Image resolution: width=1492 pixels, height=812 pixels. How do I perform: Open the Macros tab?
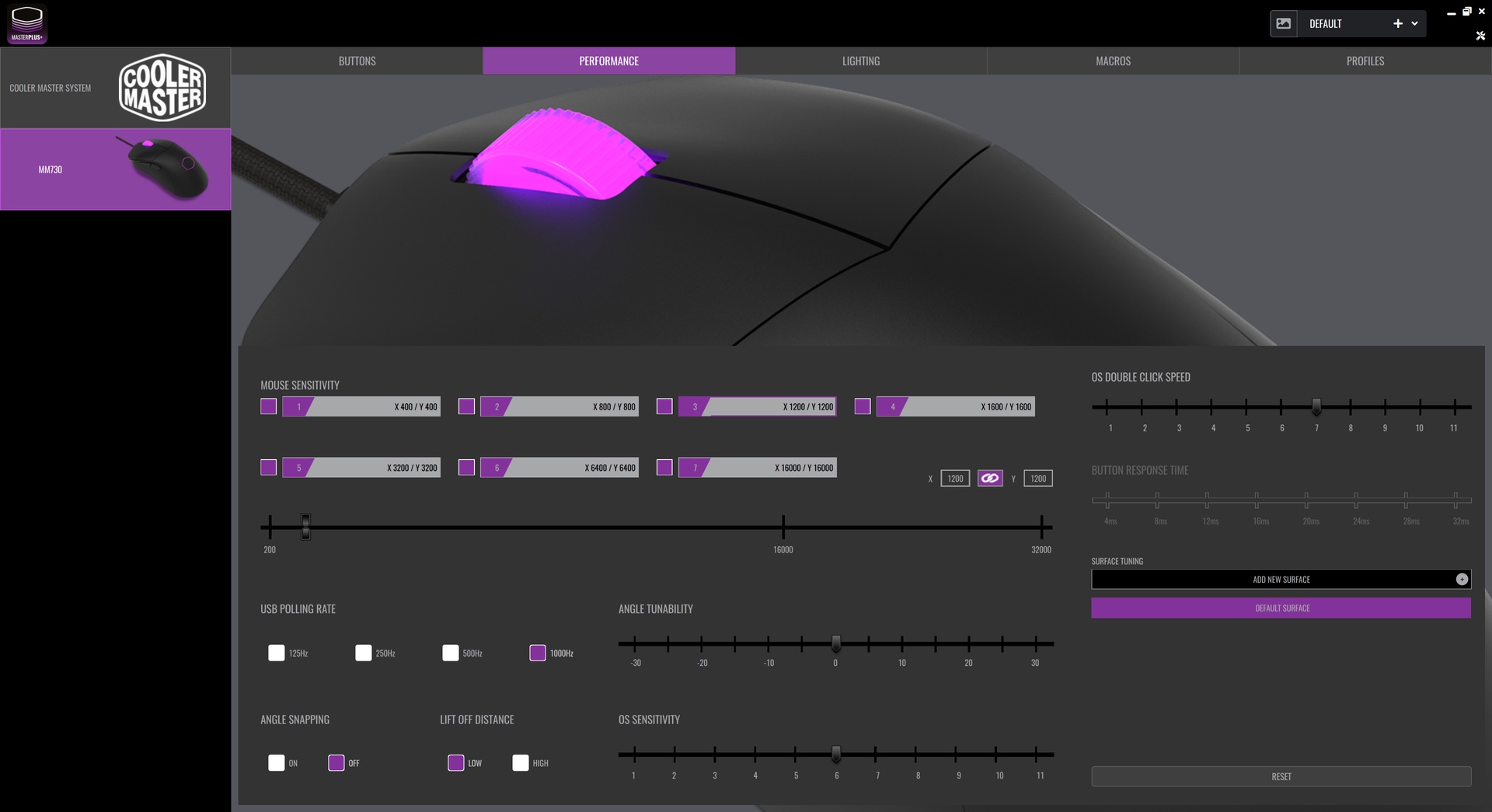pos(1113,61)
